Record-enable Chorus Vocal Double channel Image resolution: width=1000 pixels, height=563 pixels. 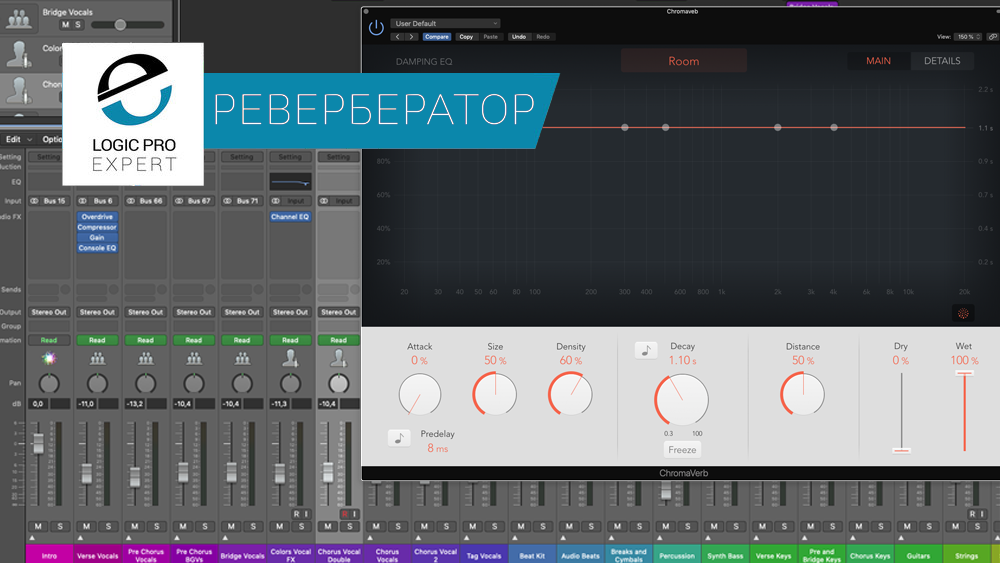[x=345, y=514]
